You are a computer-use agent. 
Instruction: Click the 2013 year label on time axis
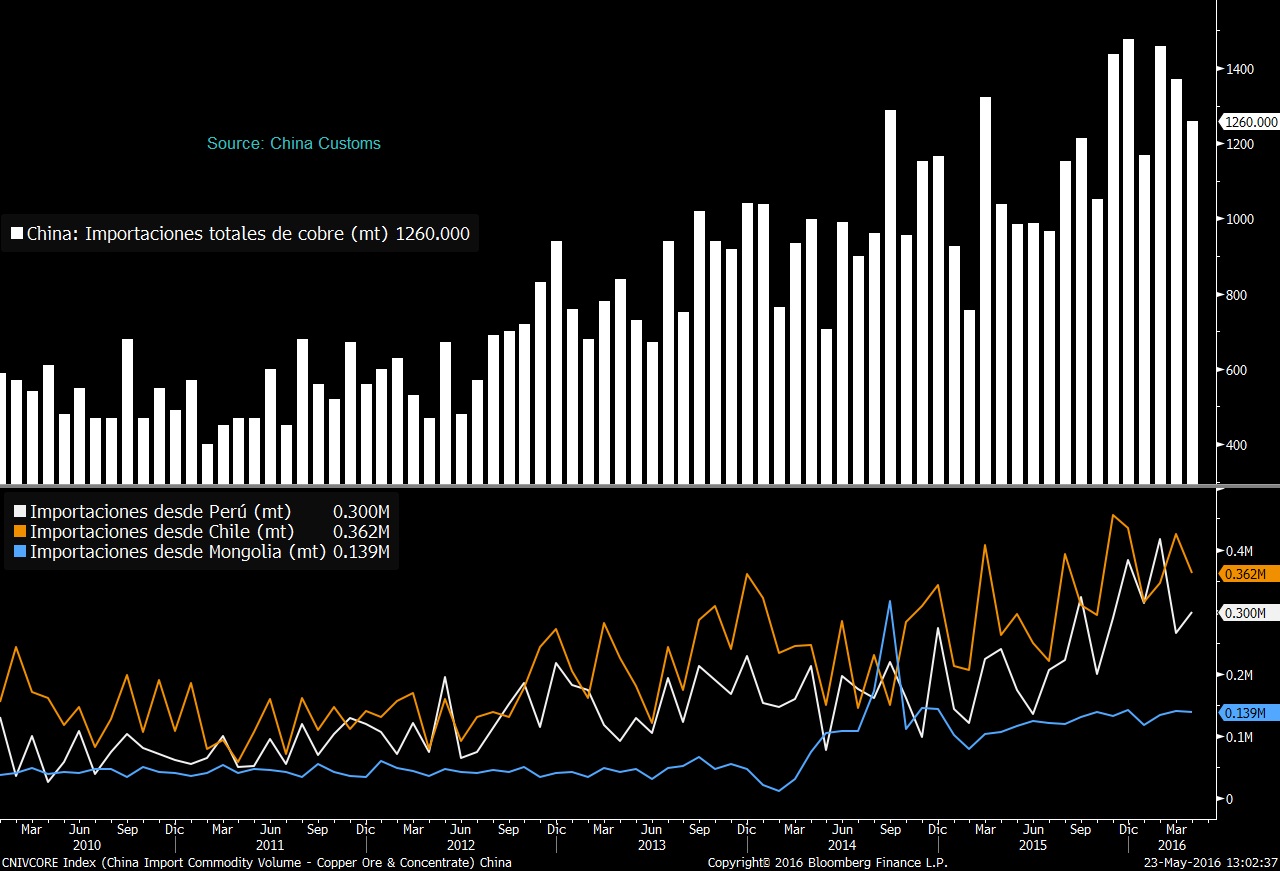(651, 845)
